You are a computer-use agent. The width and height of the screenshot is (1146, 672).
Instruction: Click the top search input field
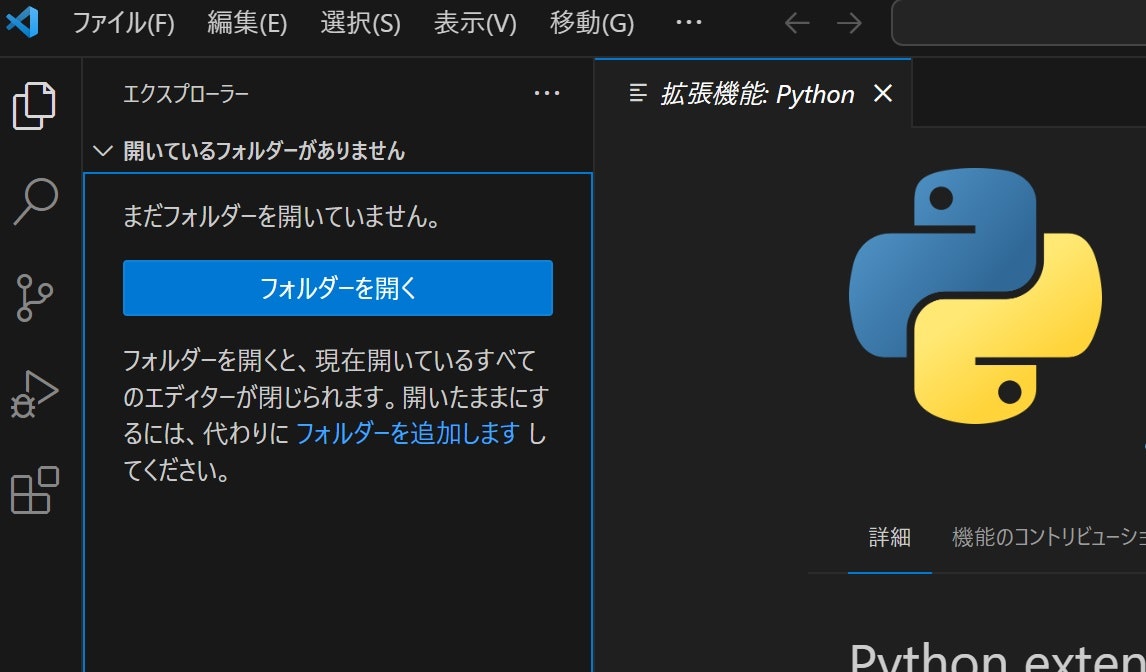pos(1020,22)
